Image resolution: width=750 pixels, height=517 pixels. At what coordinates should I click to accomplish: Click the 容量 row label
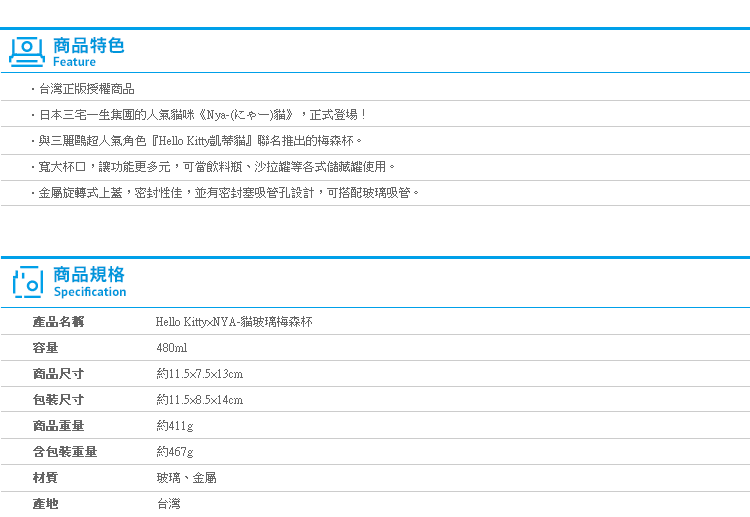45,348
